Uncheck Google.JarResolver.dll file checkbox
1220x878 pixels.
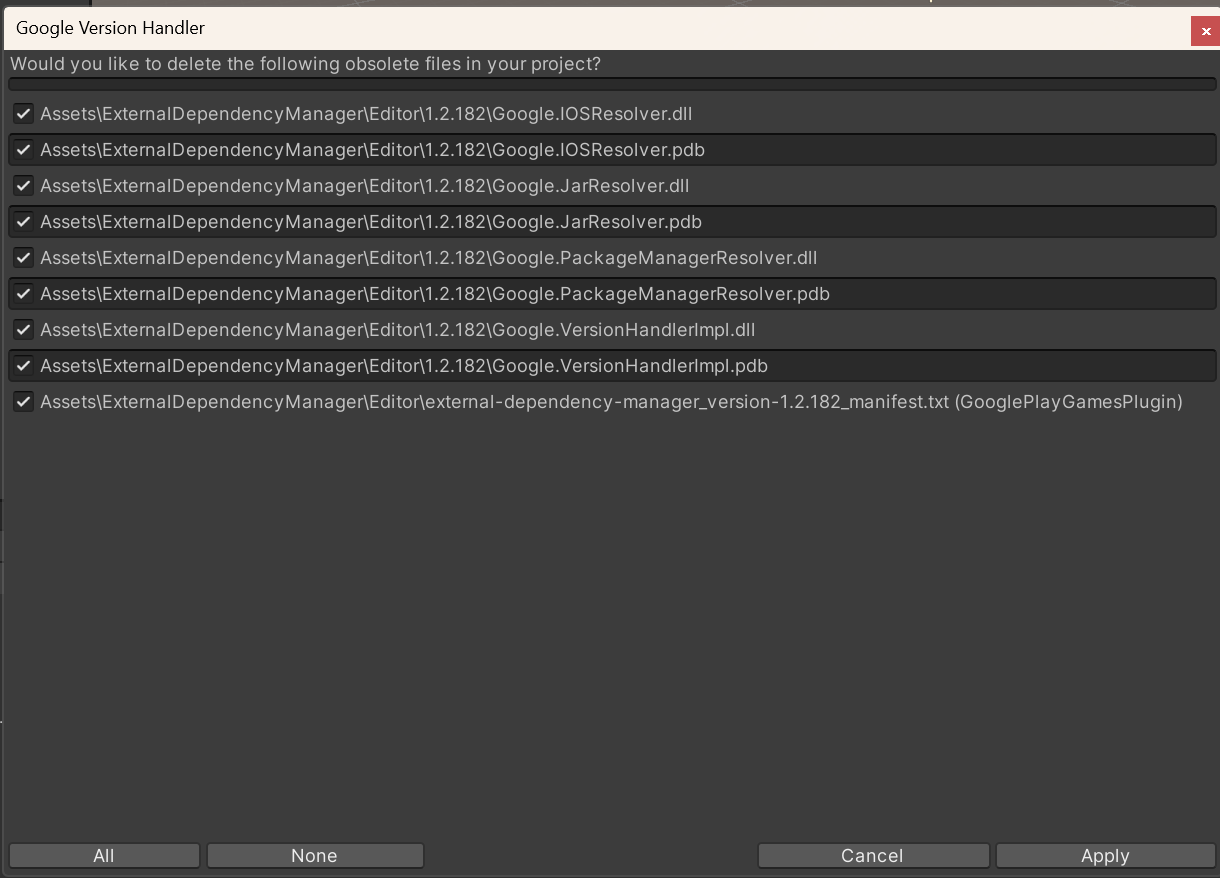pos(23,186)
